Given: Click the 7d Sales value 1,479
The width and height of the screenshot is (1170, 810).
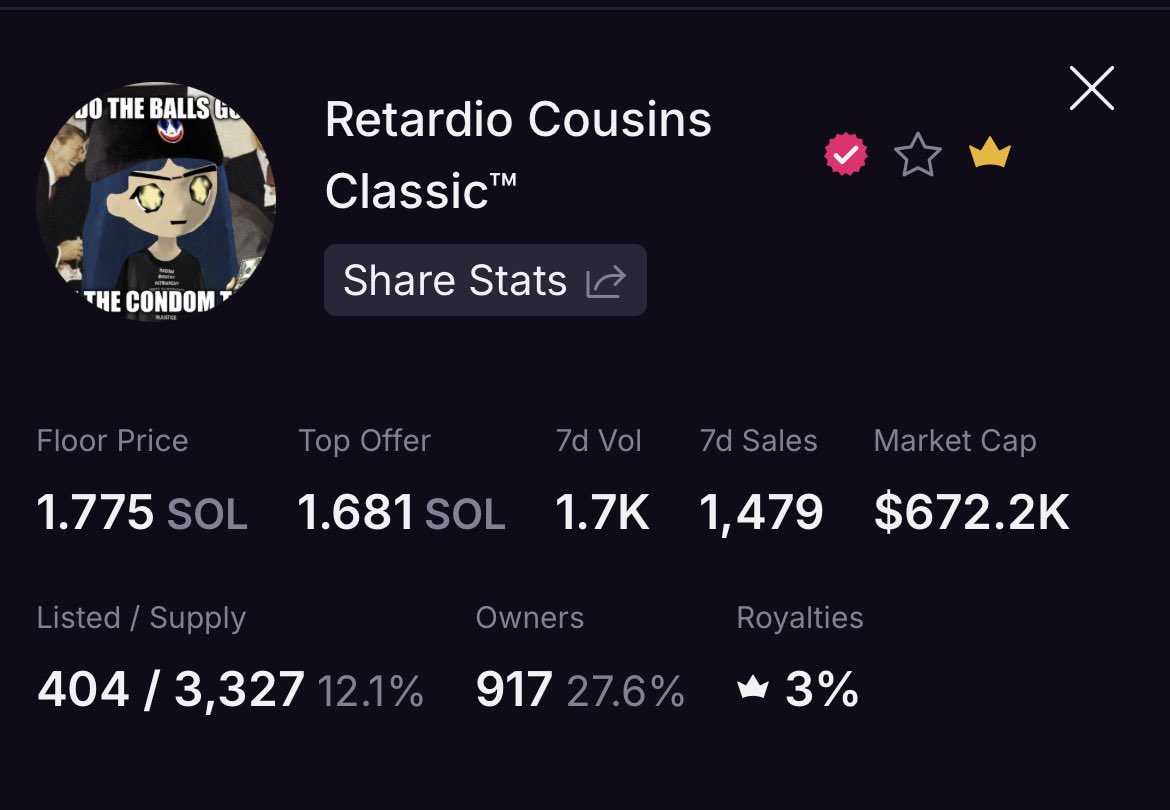Looking at the screenshot, I should (x=761, y=514).
